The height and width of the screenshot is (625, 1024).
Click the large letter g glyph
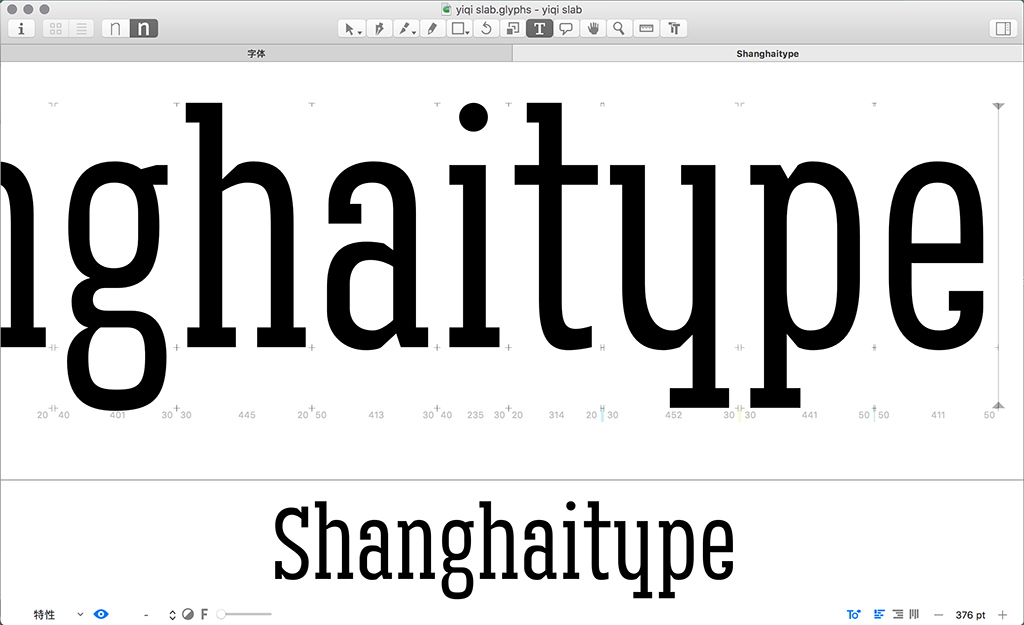(x=118, y=287)
